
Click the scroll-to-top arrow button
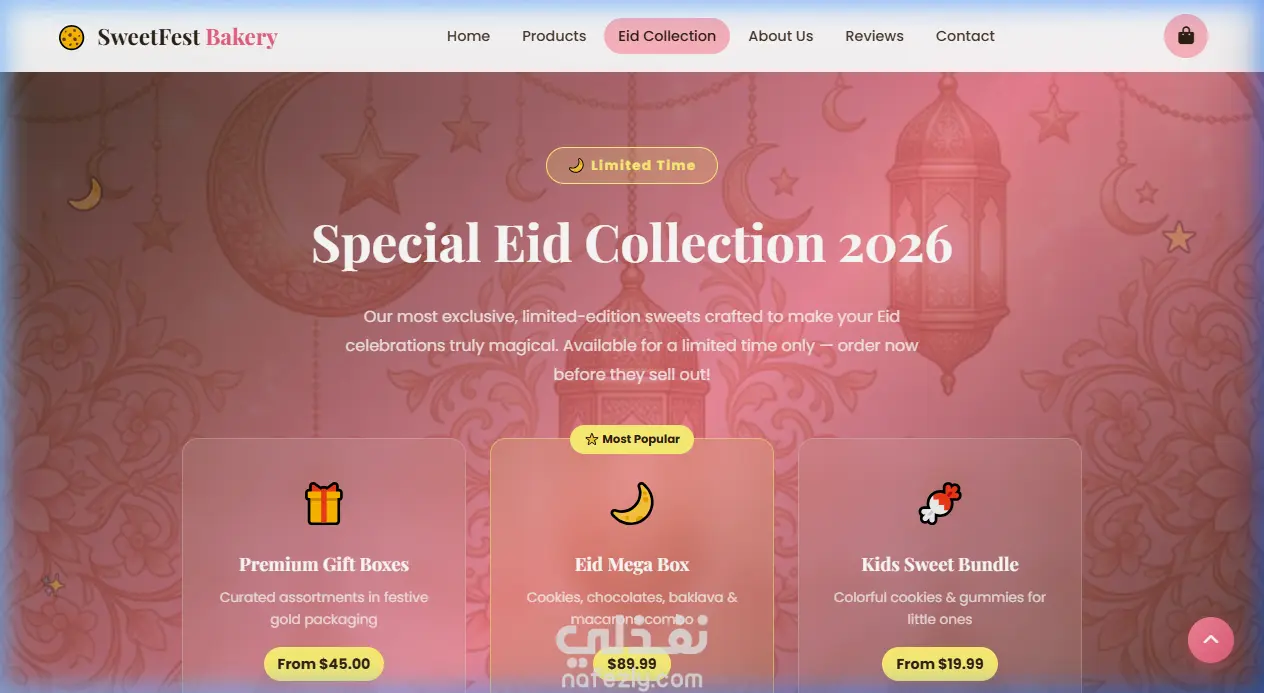pos(1210,640)
